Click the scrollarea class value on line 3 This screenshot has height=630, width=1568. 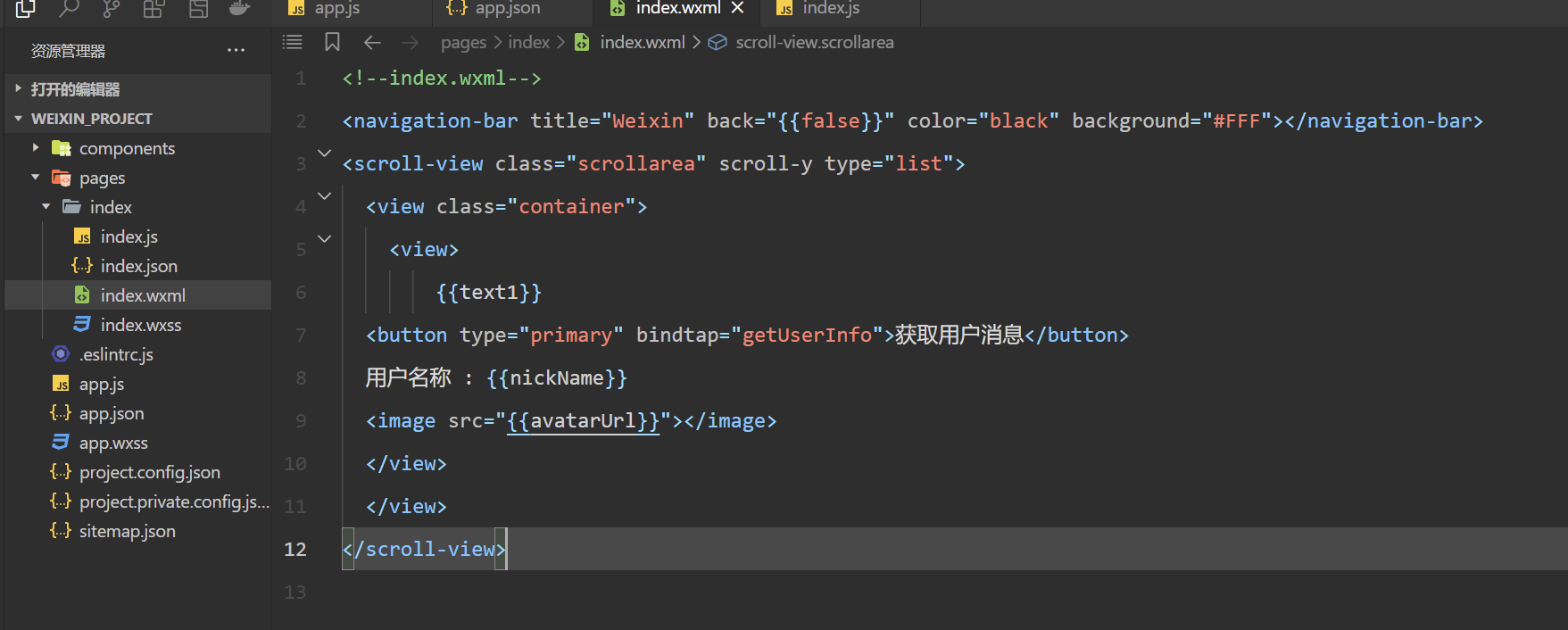tap(636, 163)
